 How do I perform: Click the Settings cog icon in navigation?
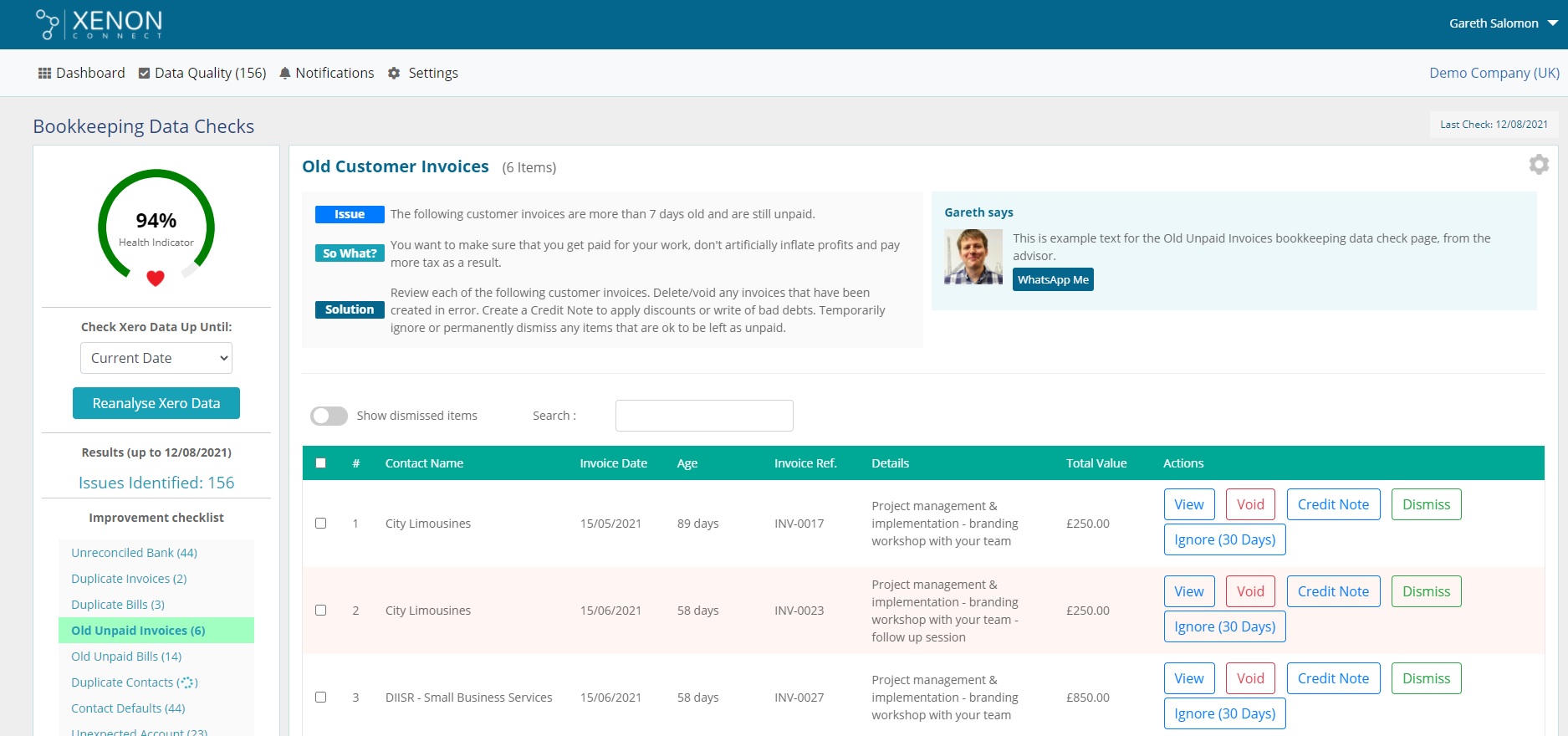[394, 74]
